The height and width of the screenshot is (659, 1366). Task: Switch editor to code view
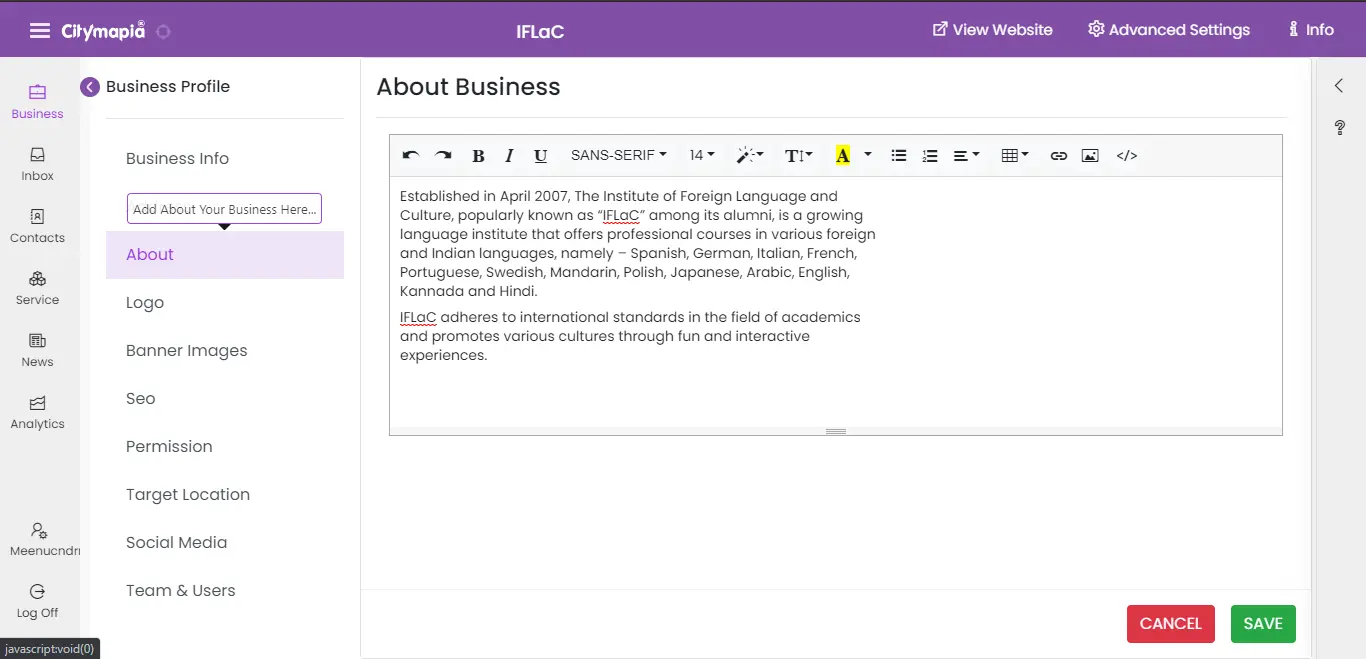pyautogui.click(x=1127, y=155)
